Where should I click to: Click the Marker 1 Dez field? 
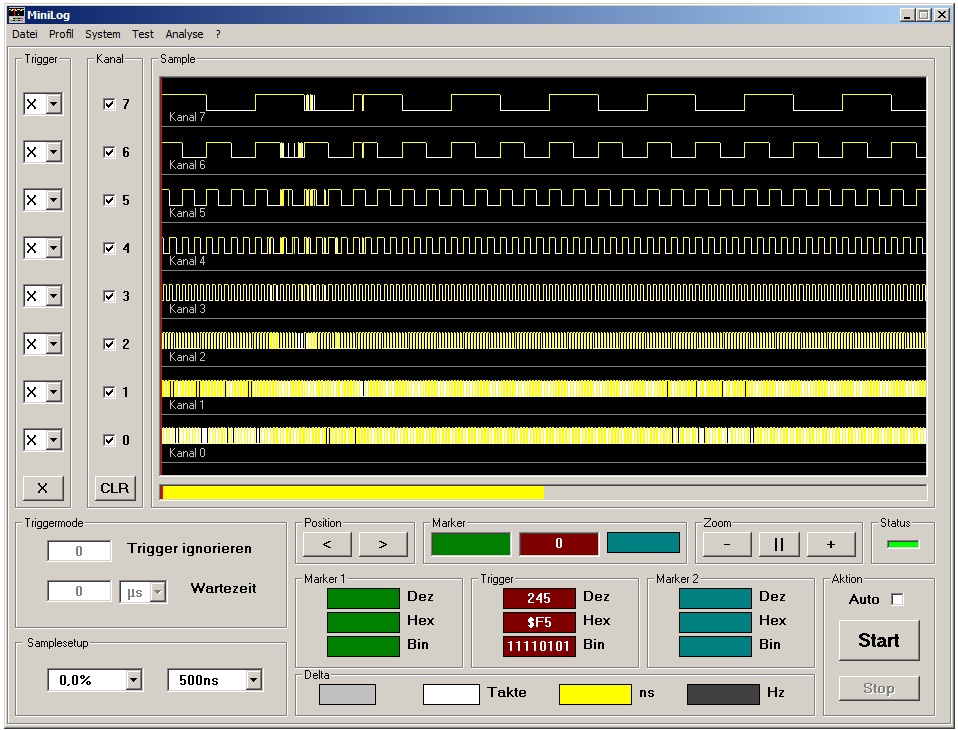[x=363, y=599]
